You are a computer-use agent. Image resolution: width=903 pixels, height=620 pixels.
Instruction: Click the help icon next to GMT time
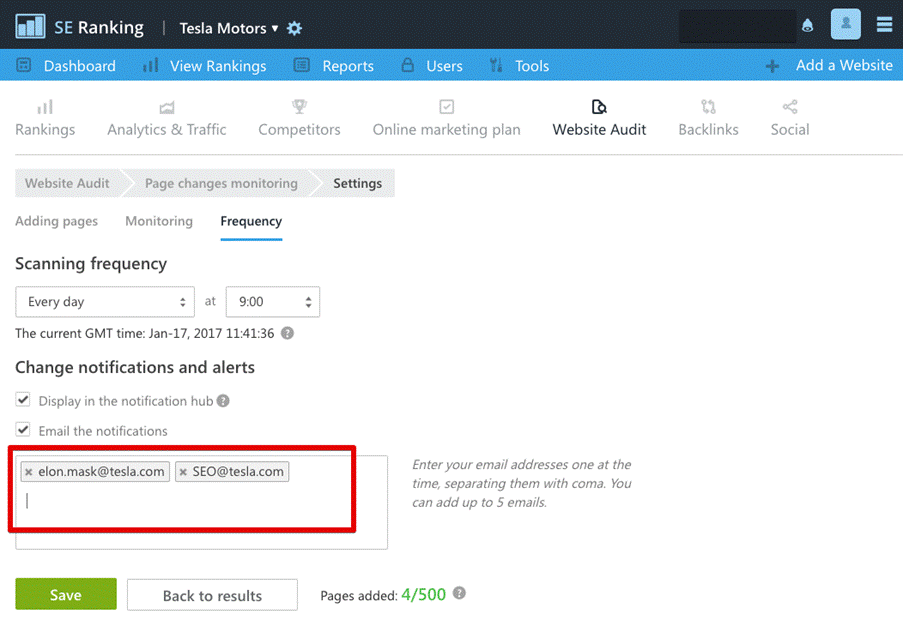(x=287, y=333)
